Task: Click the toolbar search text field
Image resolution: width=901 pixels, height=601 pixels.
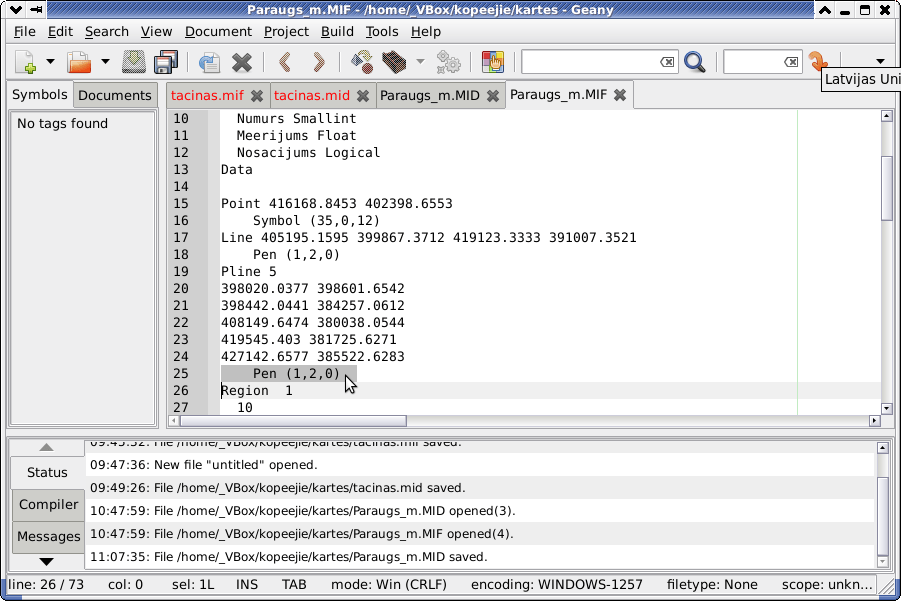Action: coord(591,61)
